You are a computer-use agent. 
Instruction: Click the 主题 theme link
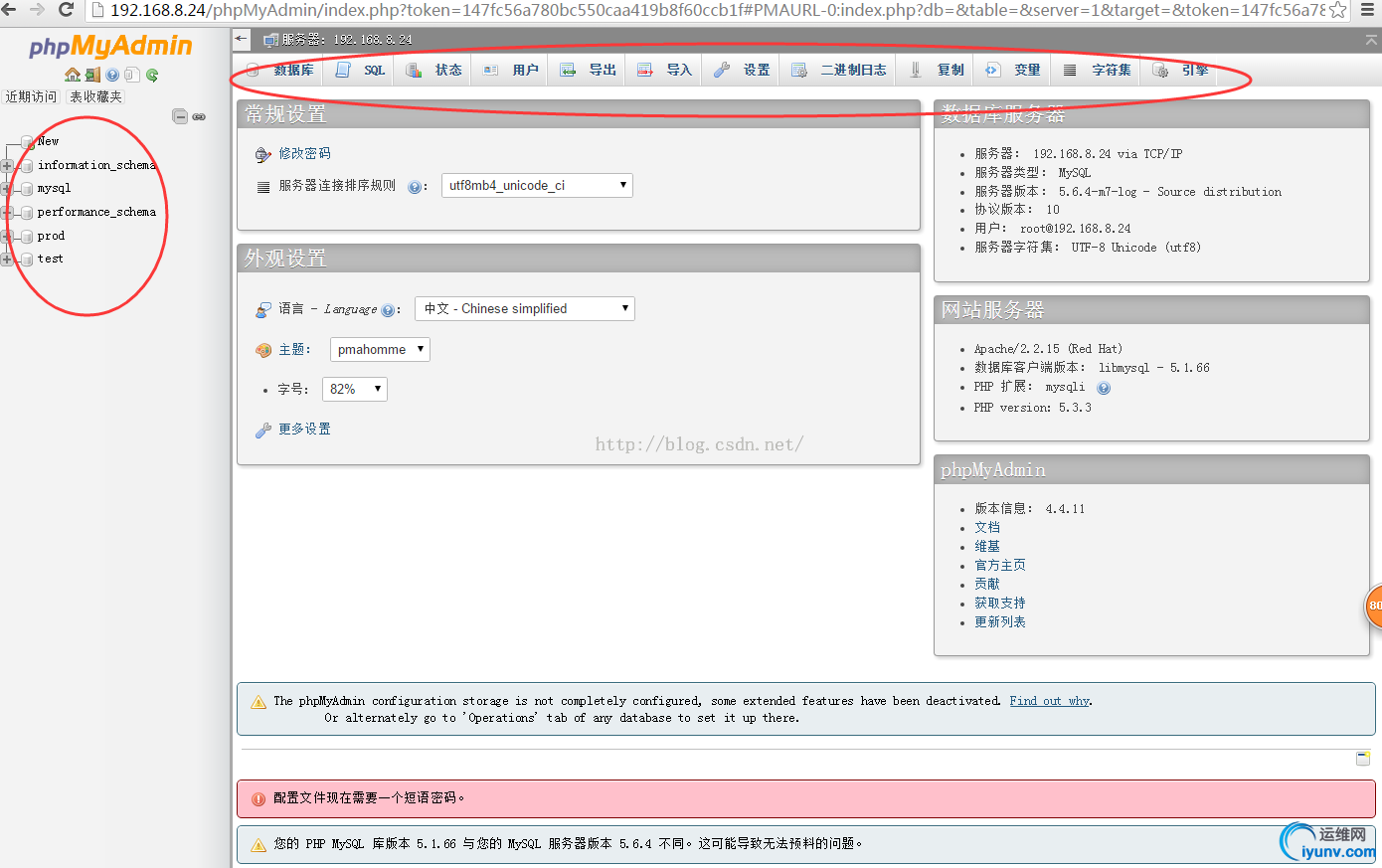(x=291, y=350)
